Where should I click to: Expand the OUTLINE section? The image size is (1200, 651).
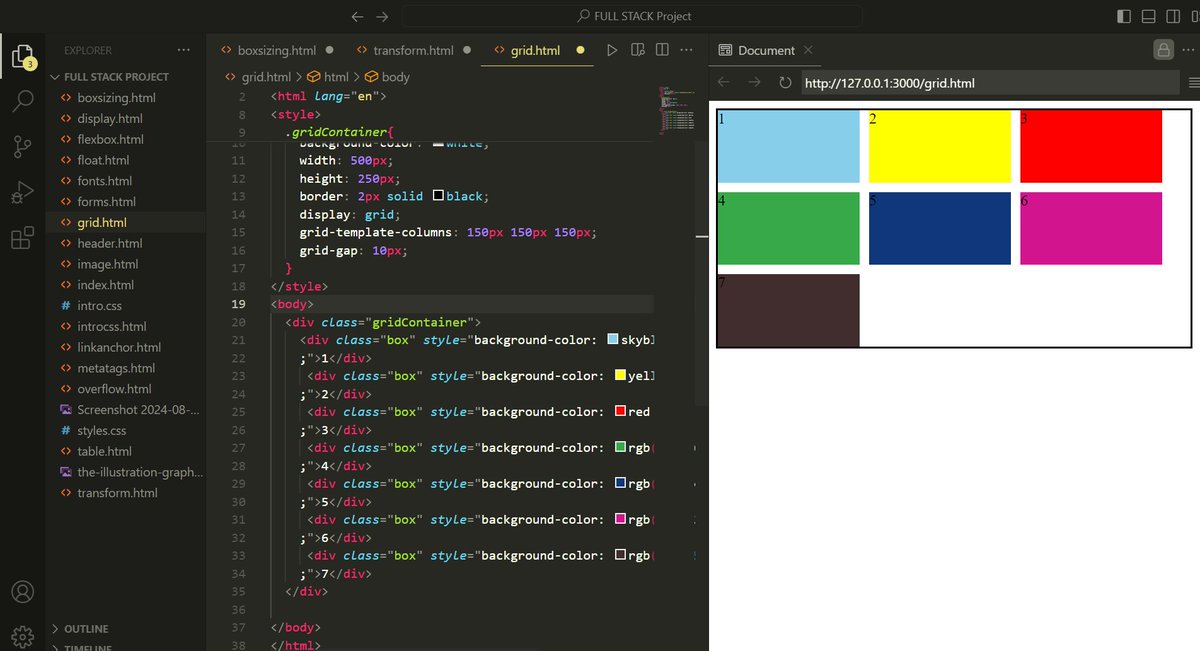[86, 629]
